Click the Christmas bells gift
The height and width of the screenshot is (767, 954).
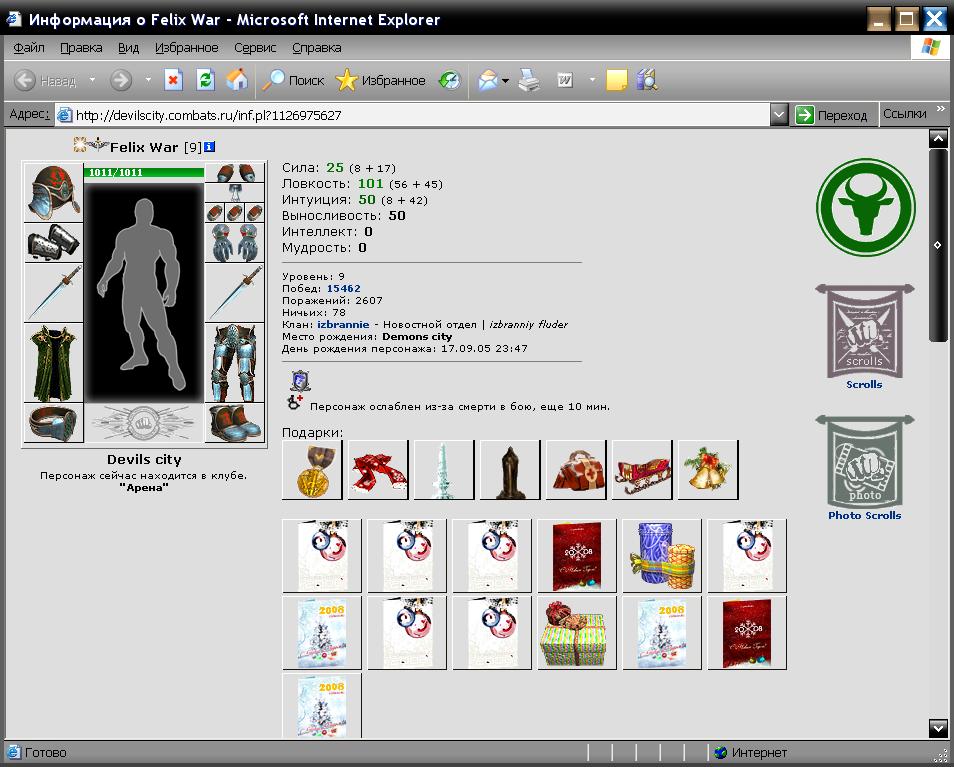point(708,470)
